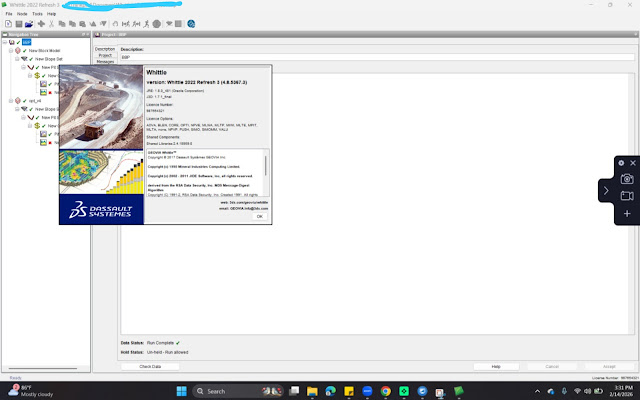The width and height of the screenshot is (640, 400).
Task: Click the green Whittle taskbar icon
Action: click(x=459, y=391)
